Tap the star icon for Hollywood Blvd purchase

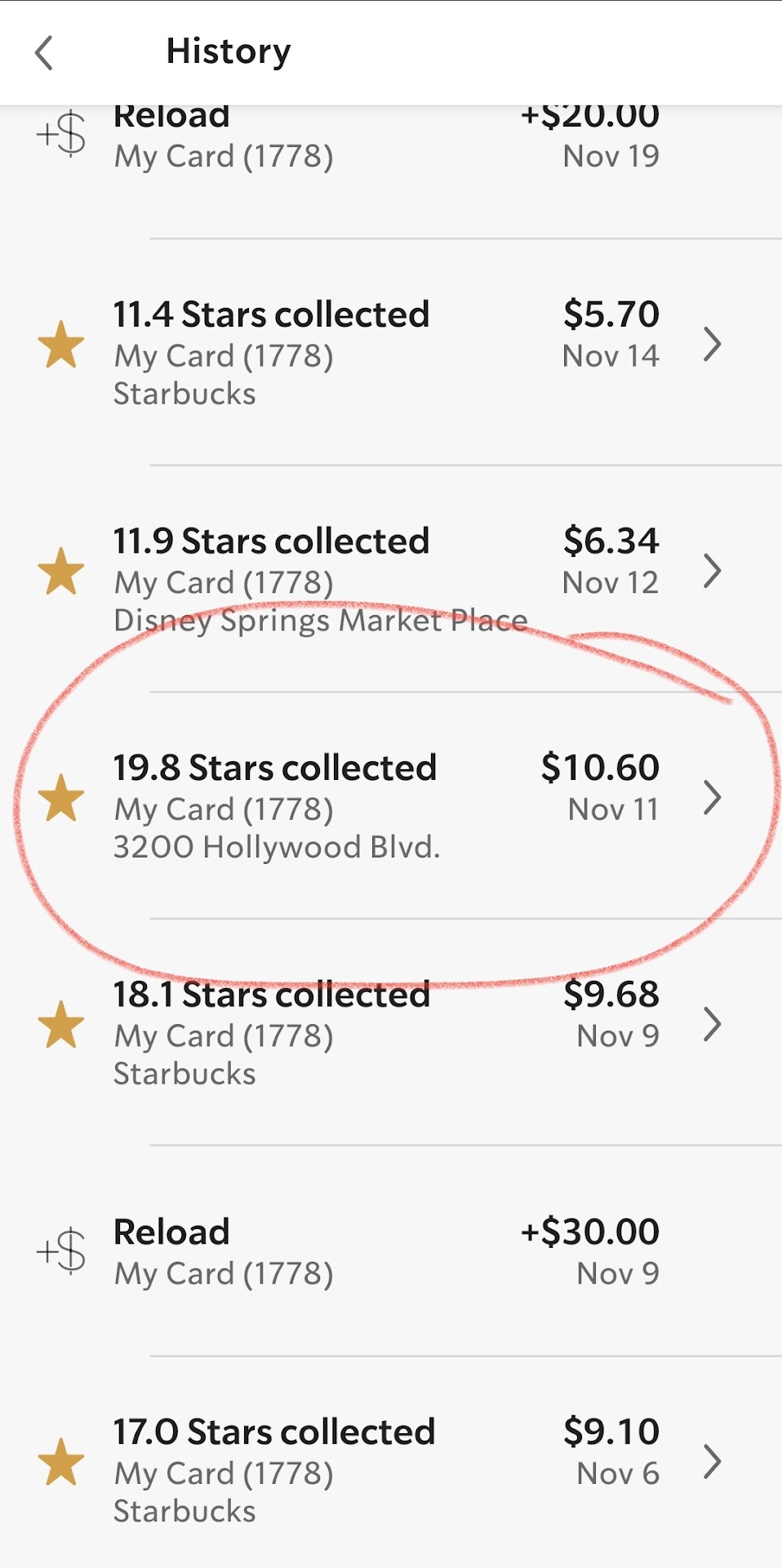[x=61, y=798]
